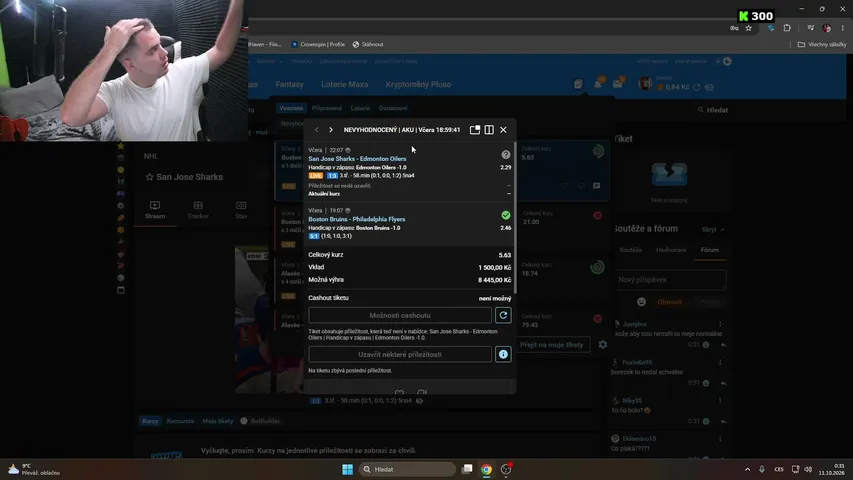Favorite San Jose Sharks with star

150,177
